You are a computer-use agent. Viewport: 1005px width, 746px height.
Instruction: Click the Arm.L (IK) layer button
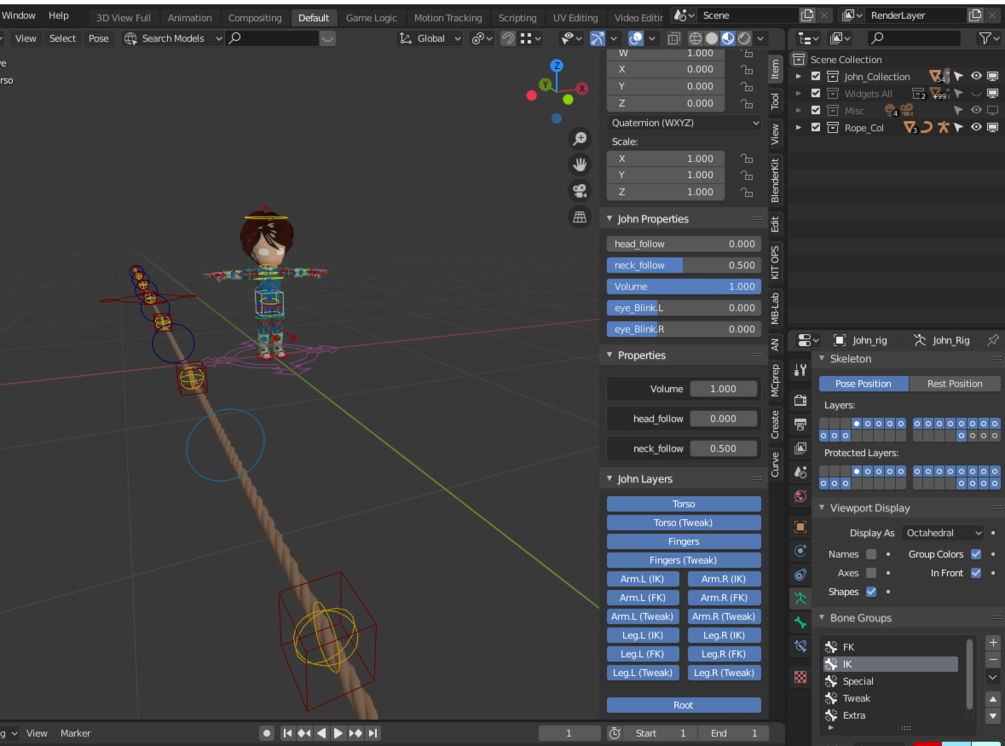(642, 579)
